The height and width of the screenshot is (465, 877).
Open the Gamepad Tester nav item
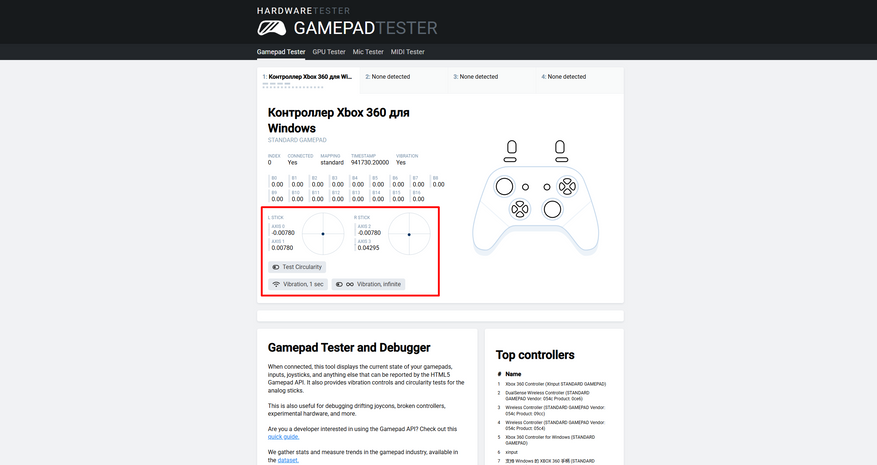tap(281, 51)
